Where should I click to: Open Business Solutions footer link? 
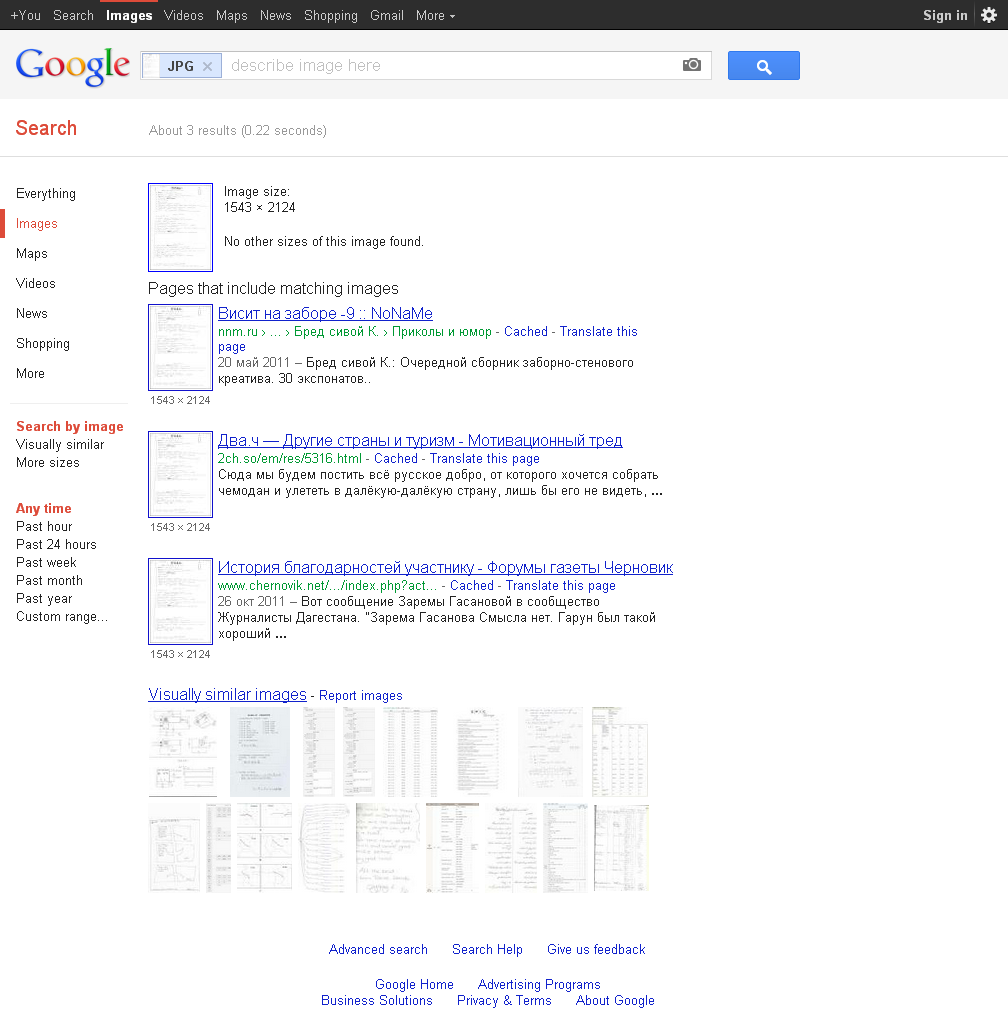coord(377,1000)
